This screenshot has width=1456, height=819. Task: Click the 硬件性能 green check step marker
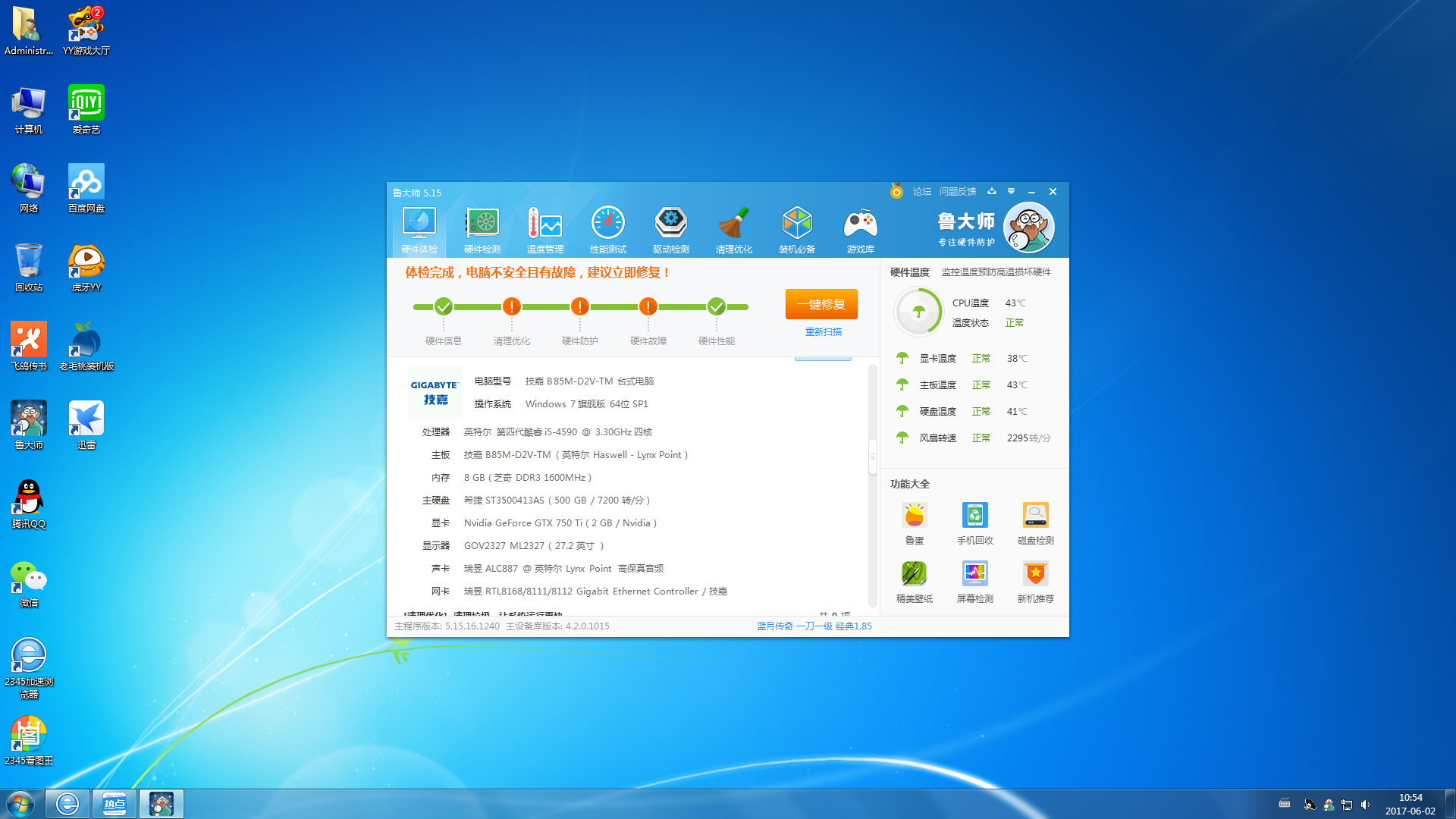717,306
